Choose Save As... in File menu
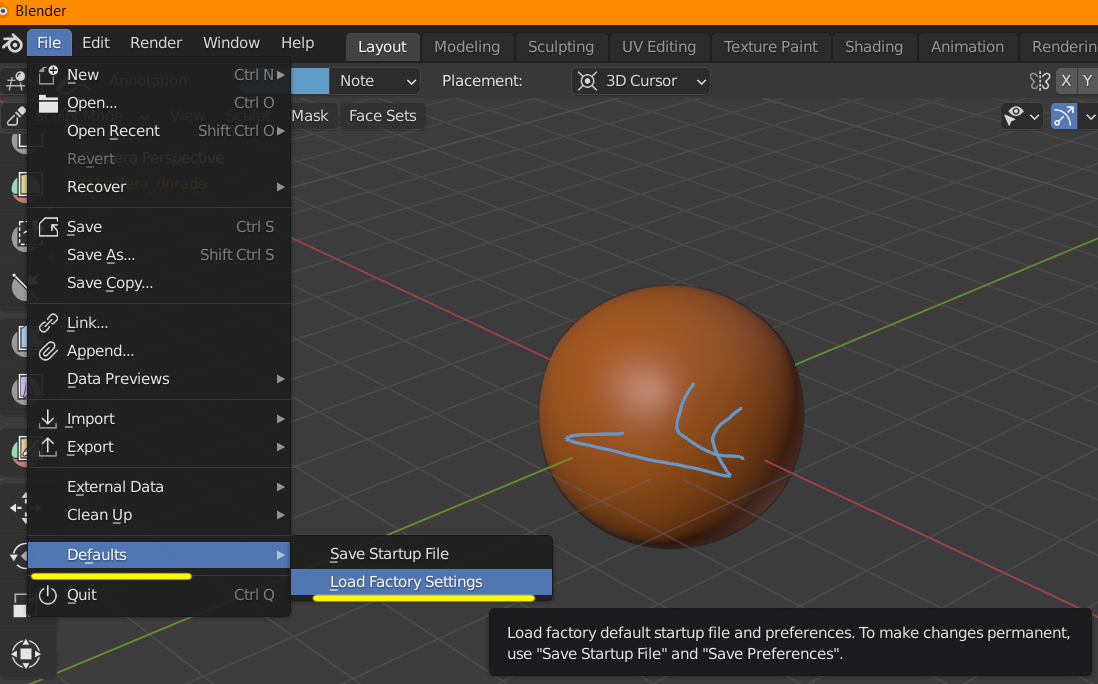This screenshot has height=684, width=1098. (x=160, y=255)
